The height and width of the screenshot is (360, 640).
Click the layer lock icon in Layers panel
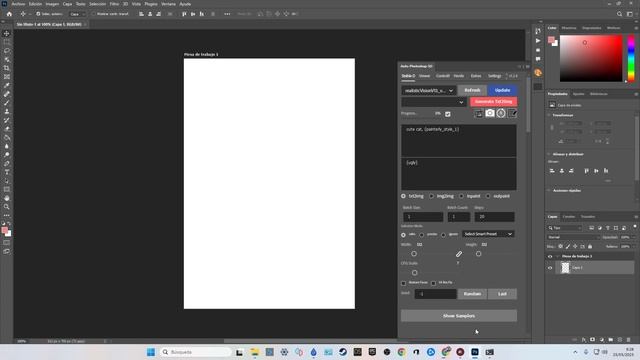590,247
